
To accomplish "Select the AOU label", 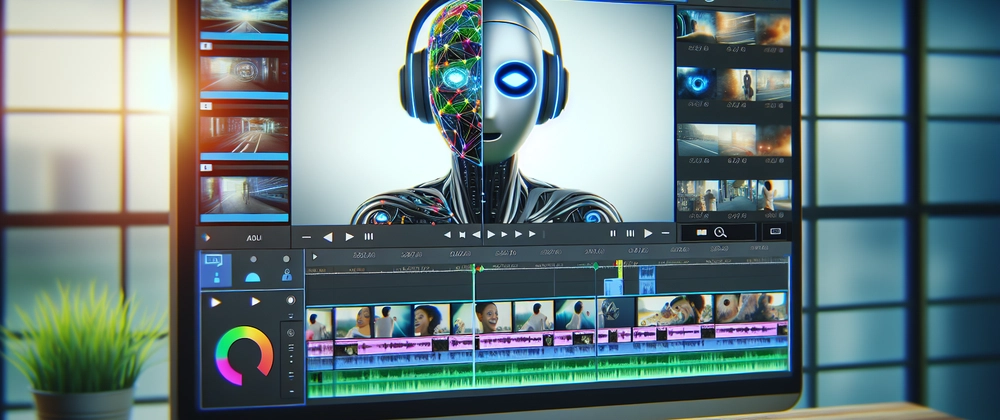I will 254,237.
